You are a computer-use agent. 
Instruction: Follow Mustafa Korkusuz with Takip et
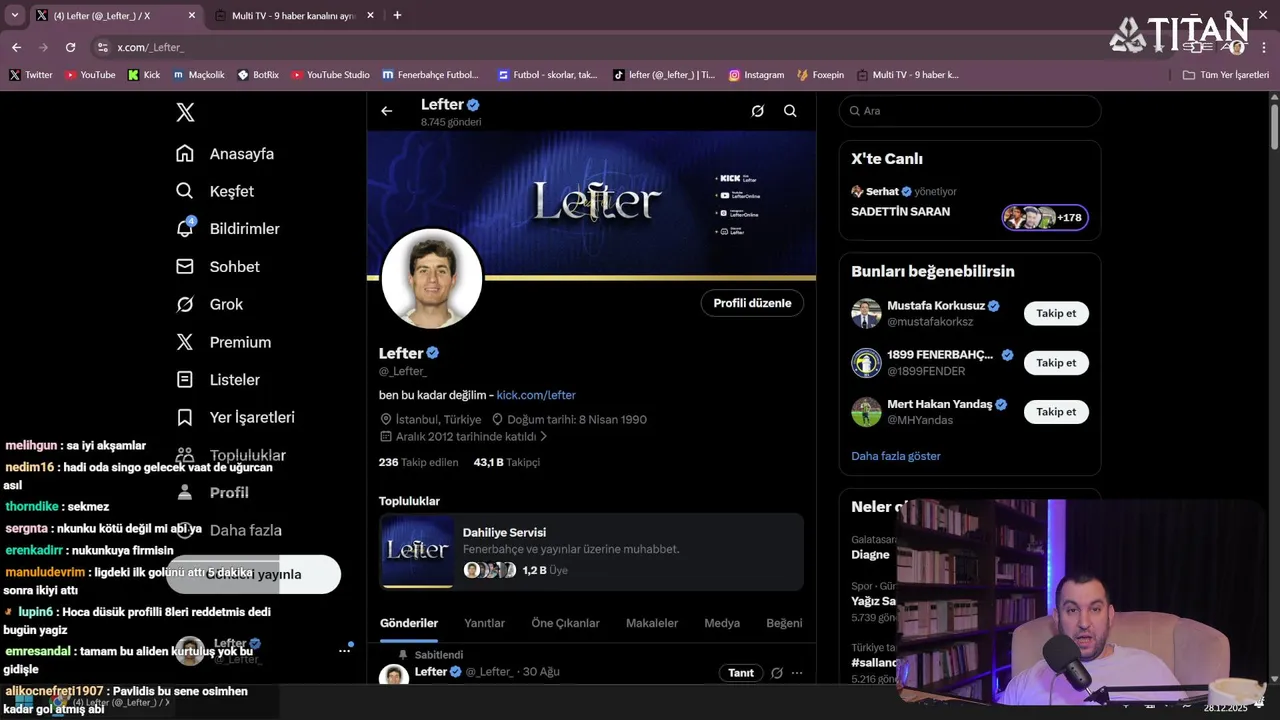(1056, 313)
